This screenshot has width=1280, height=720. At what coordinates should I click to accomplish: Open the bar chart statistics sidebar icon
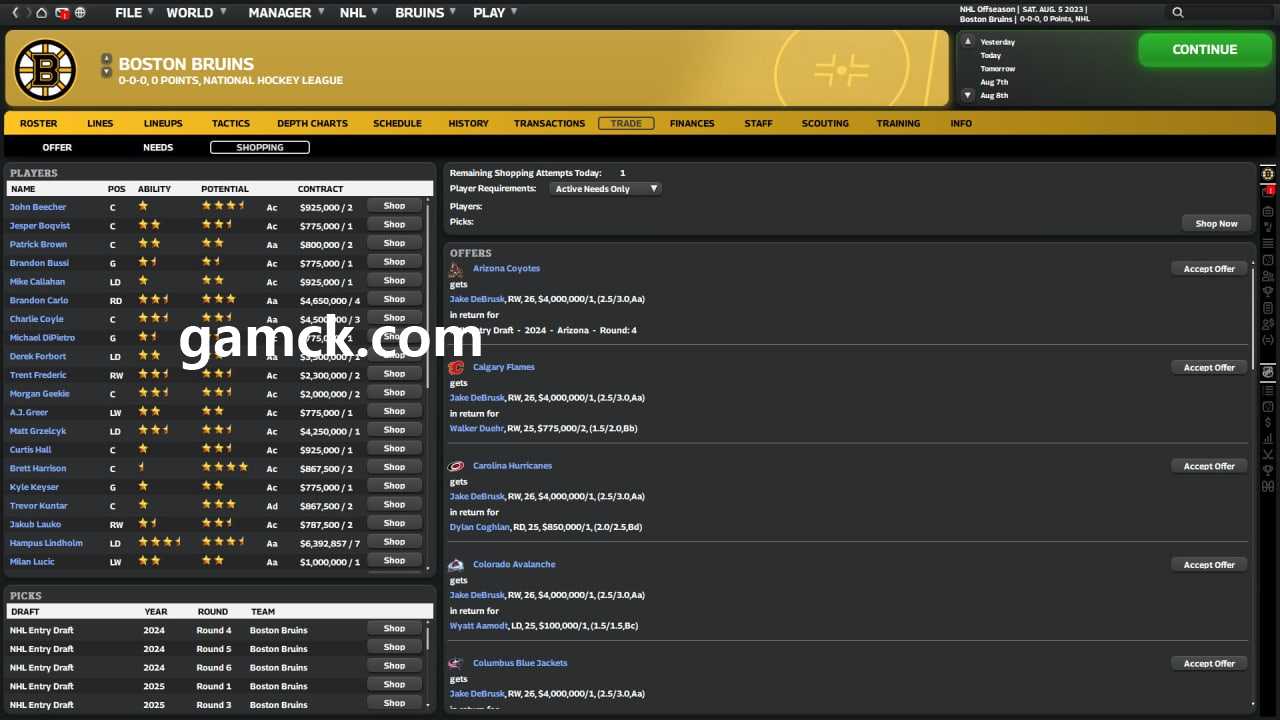[1267, 438]
